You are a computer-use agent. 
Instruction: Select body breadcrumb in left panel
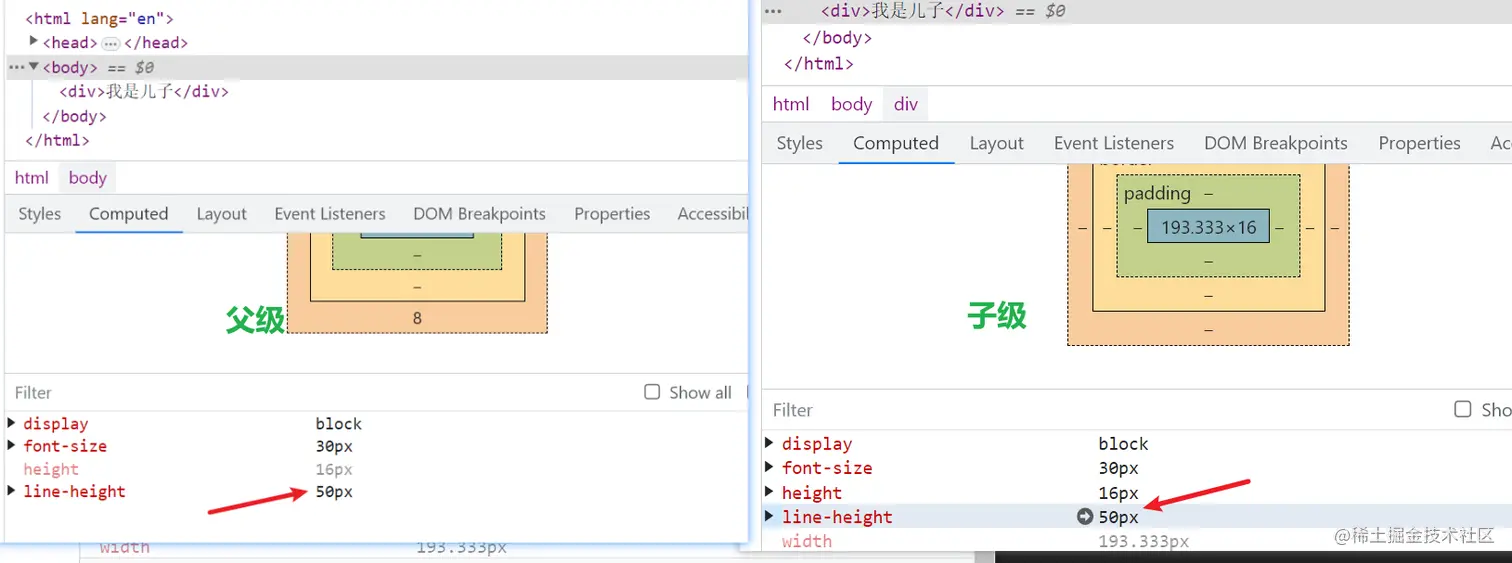point(88,178)
